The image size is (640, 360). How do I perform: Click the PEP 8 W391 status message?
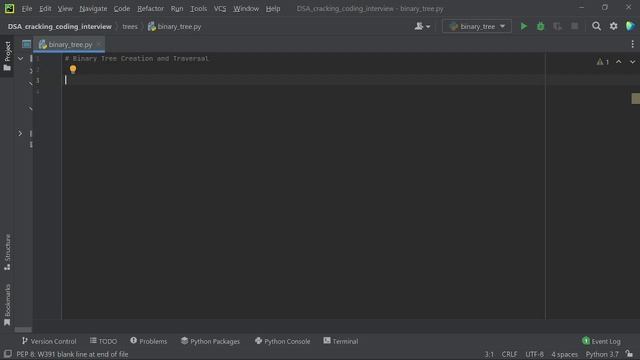point(72,354)
